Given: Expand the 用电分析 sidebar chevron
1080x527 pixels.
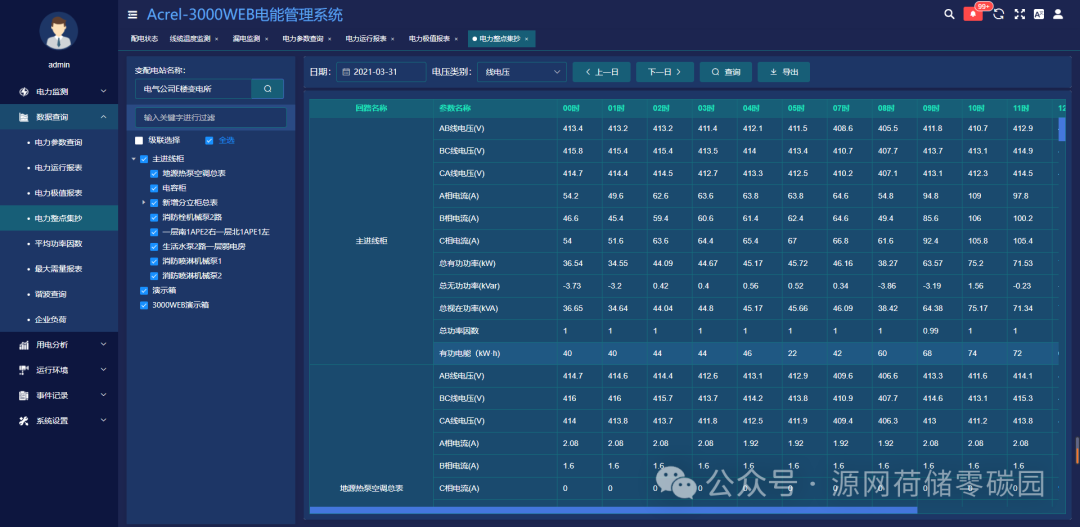Looking at the screenshot, I should (104, 344).
